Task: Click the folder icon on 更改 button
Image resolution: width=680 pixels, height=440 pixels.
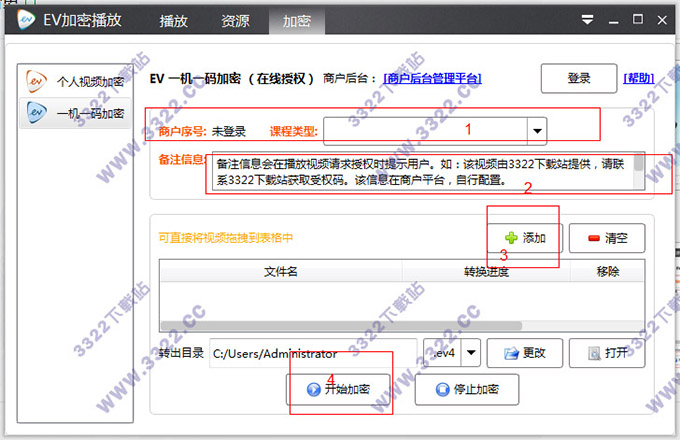Action: pyautogui.click(x=511, y=354)
